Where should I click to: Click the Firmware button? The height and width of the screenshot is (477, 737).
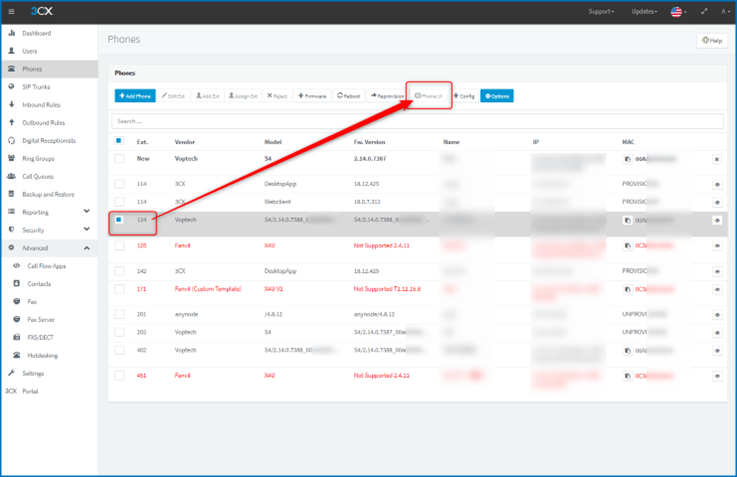312,96
